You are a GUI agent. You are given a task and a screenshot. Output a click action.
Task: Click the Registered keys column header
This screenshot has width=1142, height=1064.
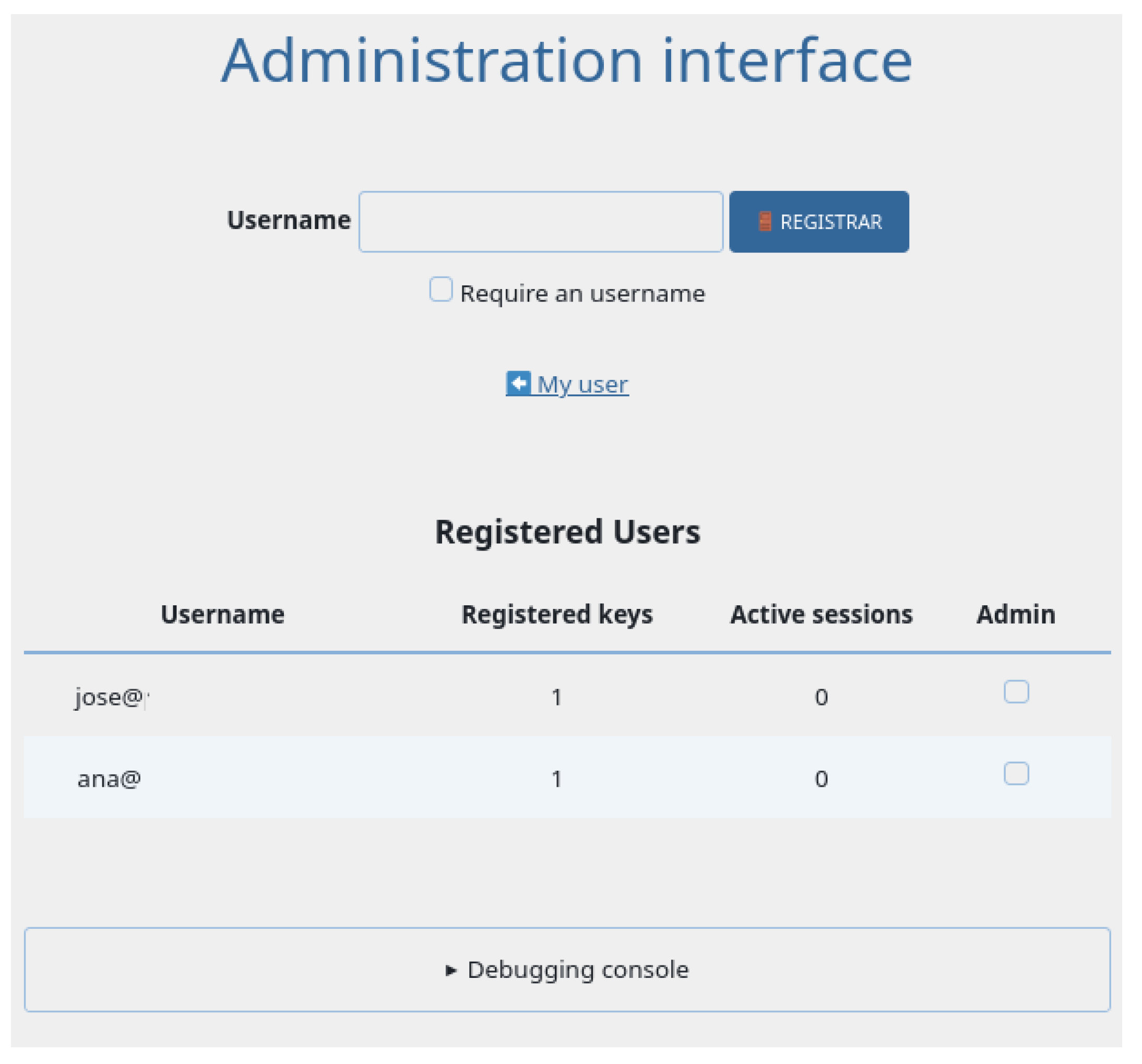pyautogui.click(x=556, y=614)
